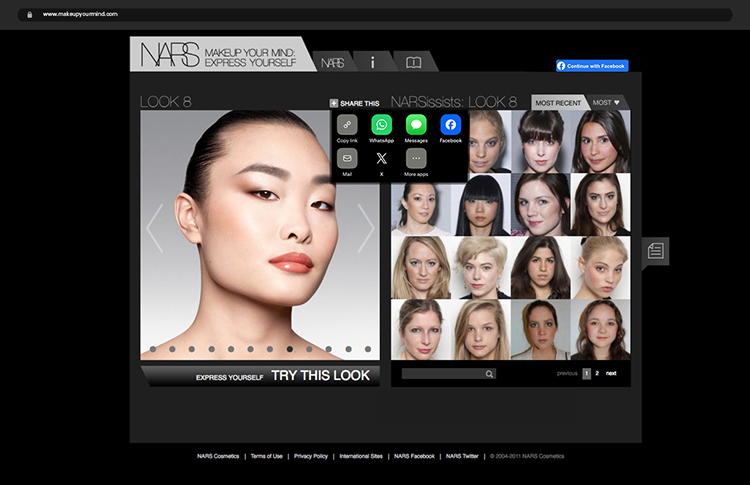Go to previous look with left arrow
The height and width of the screenshot is (485, 750).
pyautogui.click(x=154, y=229)
